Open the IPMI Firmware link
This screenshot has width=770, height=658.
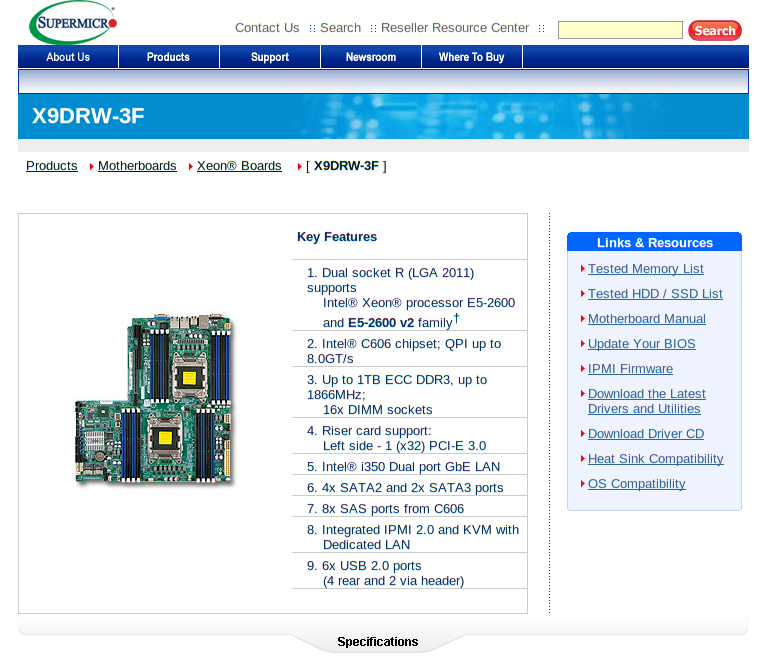(x=630, y=369)
